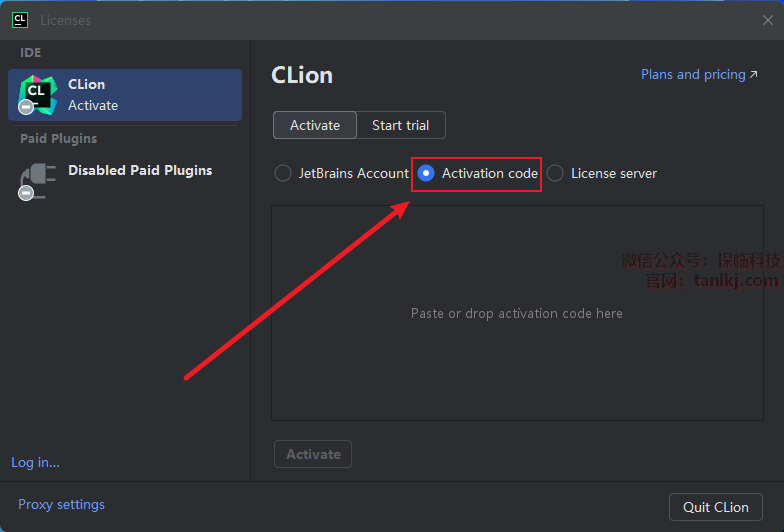Image resolution: width=784 pixels, height=532 pixels.
Task: Select the JetBrains Account radio button
Action: coord(283,173)
